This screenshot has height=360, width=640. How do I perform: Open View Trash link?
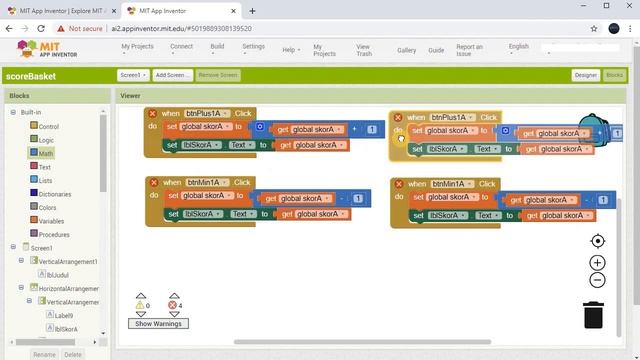pyautogui.click(x=364, y=50)
